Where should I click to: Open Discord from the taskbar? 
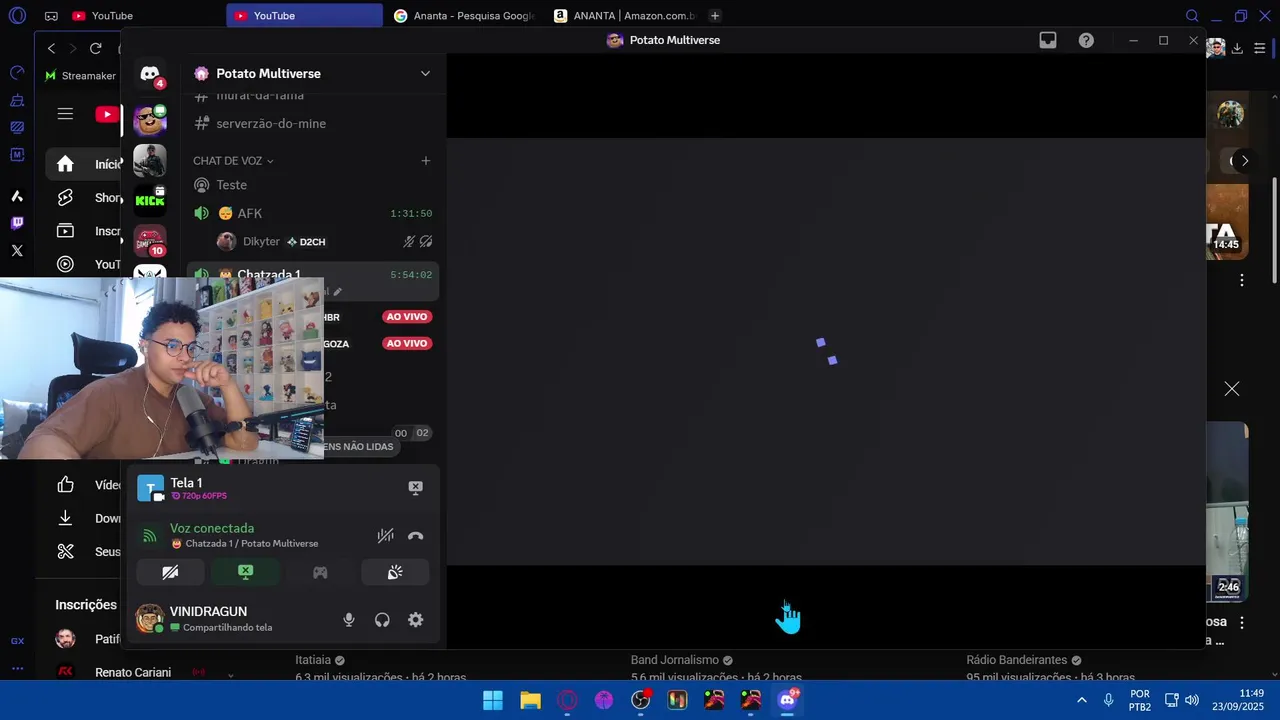tap(788, 700)
